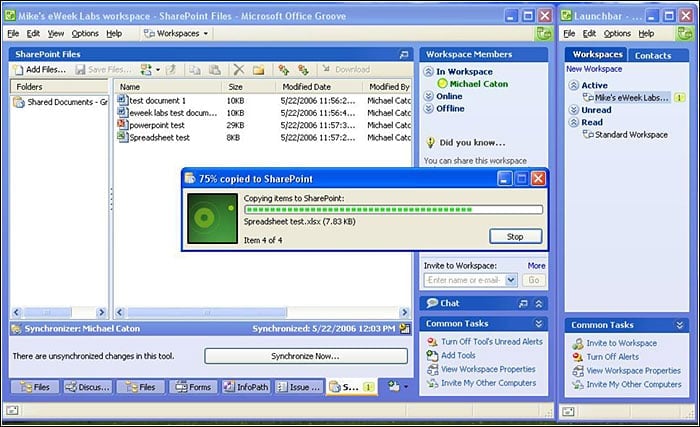Switch to the Workspaces tab in Launchbar
The height and width of the screenshot is (427, 700).
[596, 54]
